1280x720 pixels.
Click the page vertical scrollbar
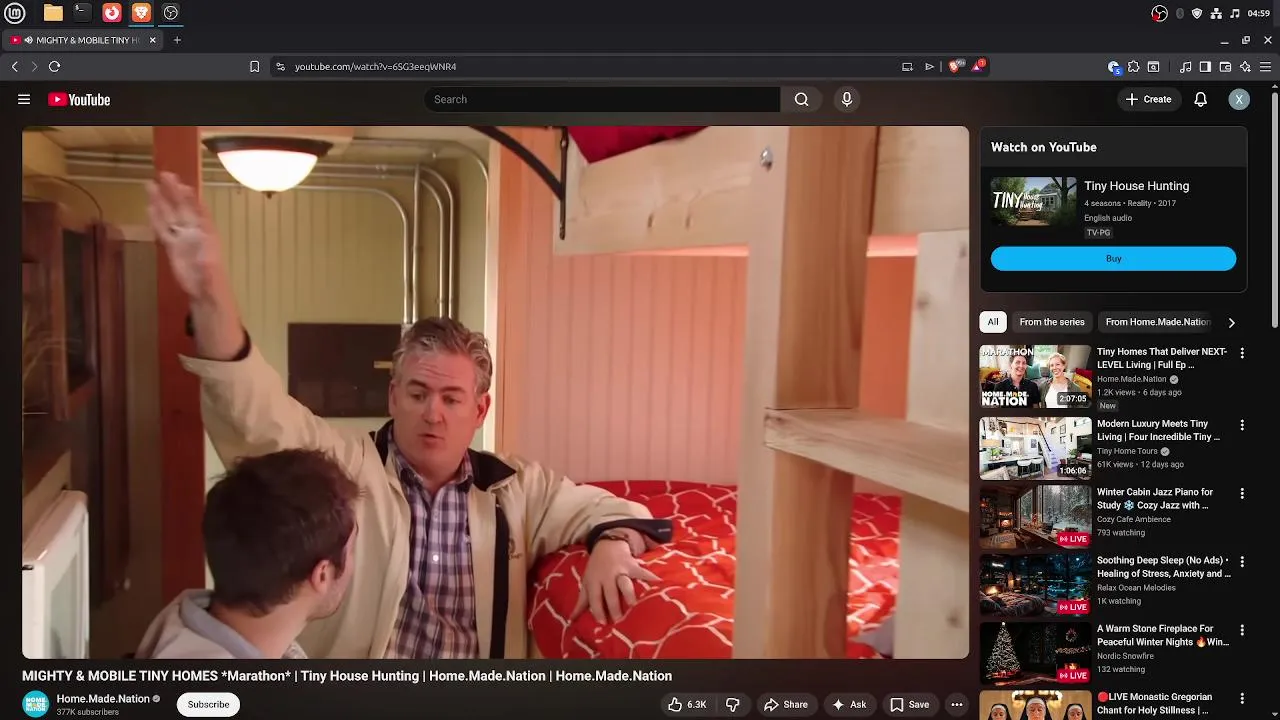(x=1274, y=210)
